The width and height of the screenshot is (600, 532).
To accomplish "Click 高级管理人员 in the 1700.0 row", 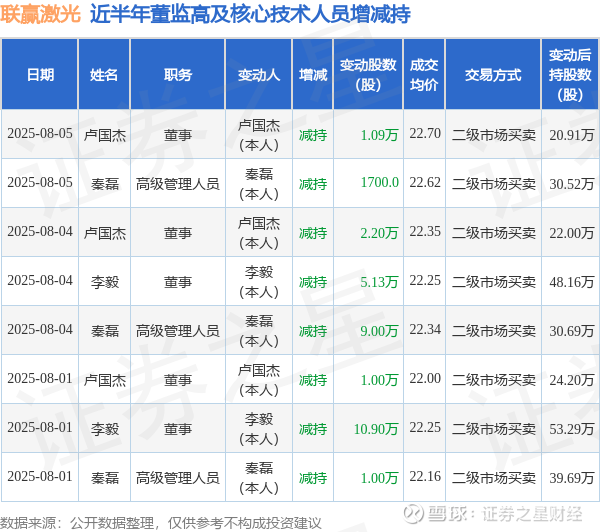I will coord(178,184).
